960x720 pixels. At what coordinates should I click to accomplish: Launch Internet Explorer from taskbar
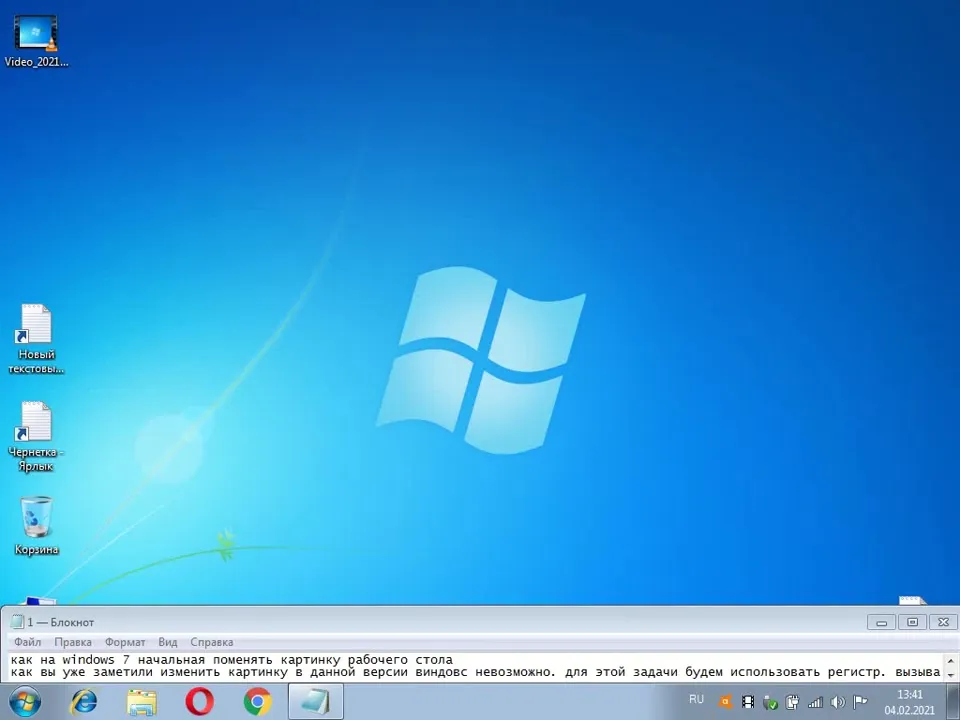tap(84, 702)
